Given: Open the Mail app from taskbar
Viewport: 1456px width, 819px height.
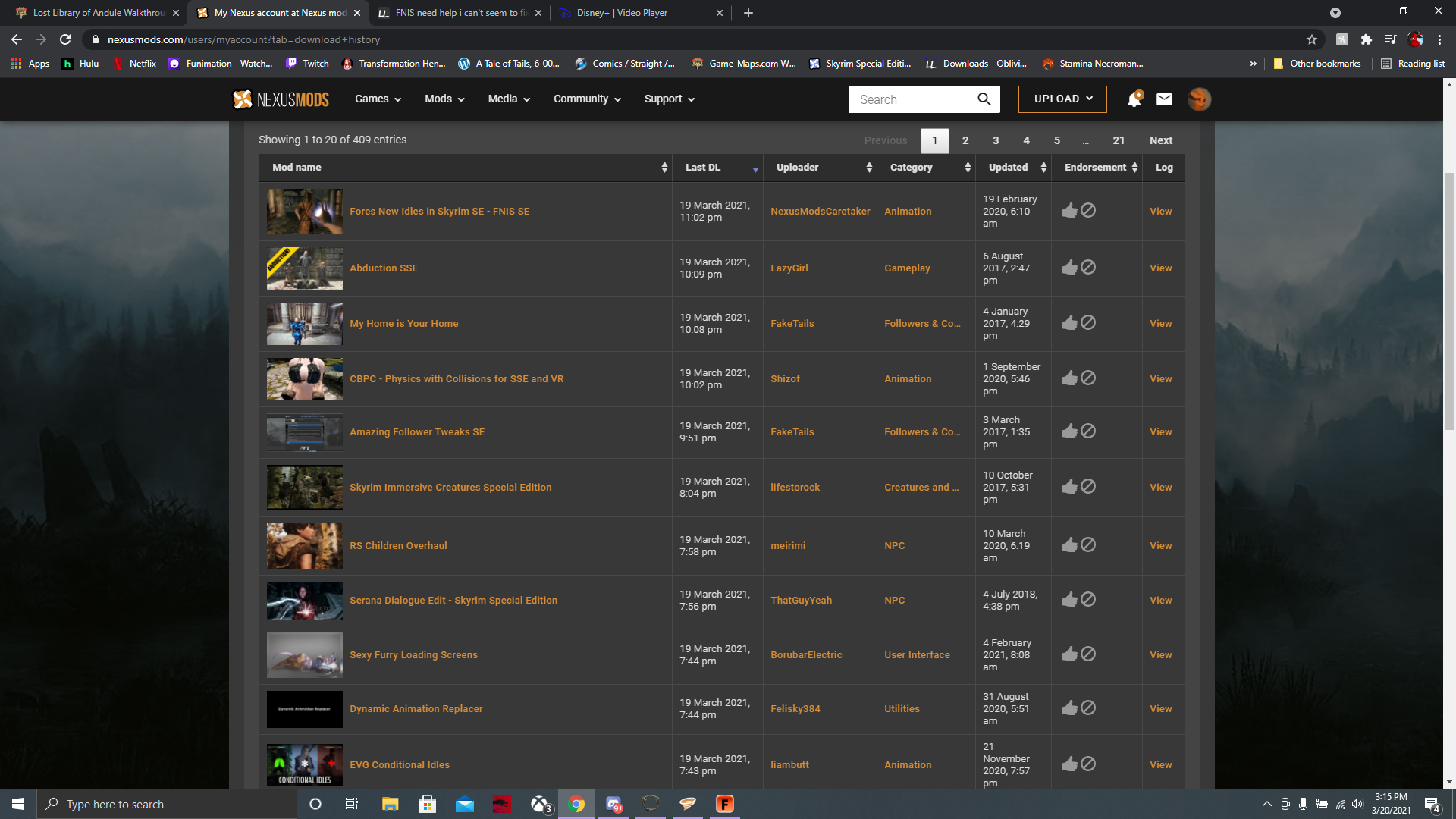Looking at the screenshot, I should click(x=465, y=804).
